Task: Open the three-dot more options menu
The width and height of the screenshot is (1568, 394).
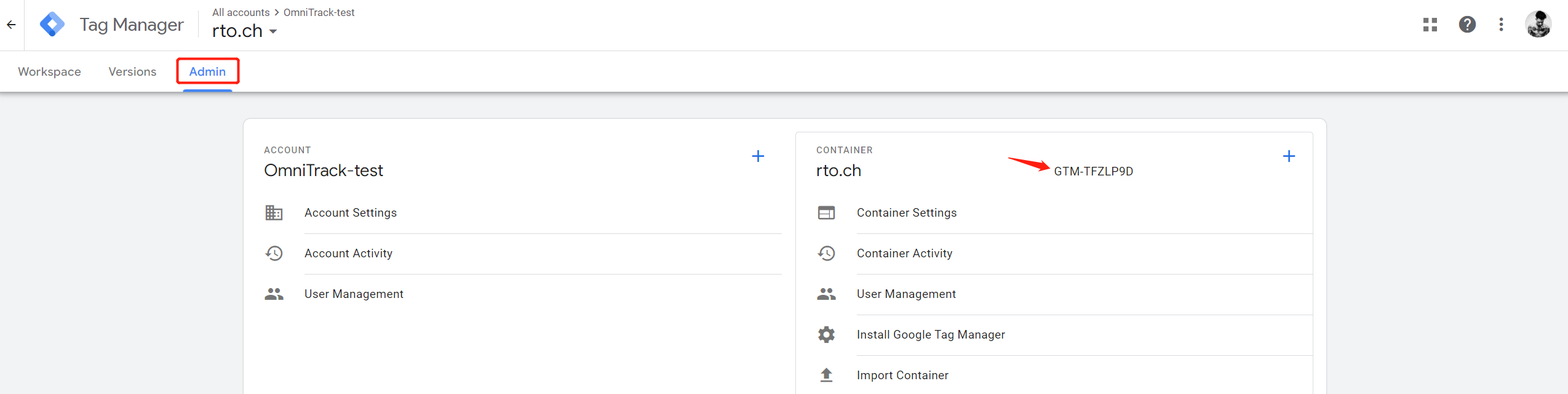Action: 1501,25
